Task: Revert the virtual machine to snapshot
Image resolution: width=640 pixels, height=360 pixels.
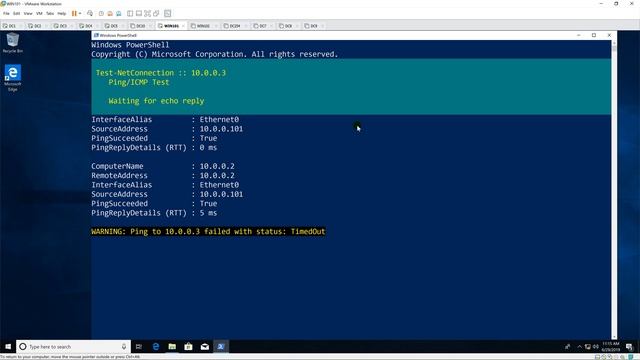Action: pos(110,13)
